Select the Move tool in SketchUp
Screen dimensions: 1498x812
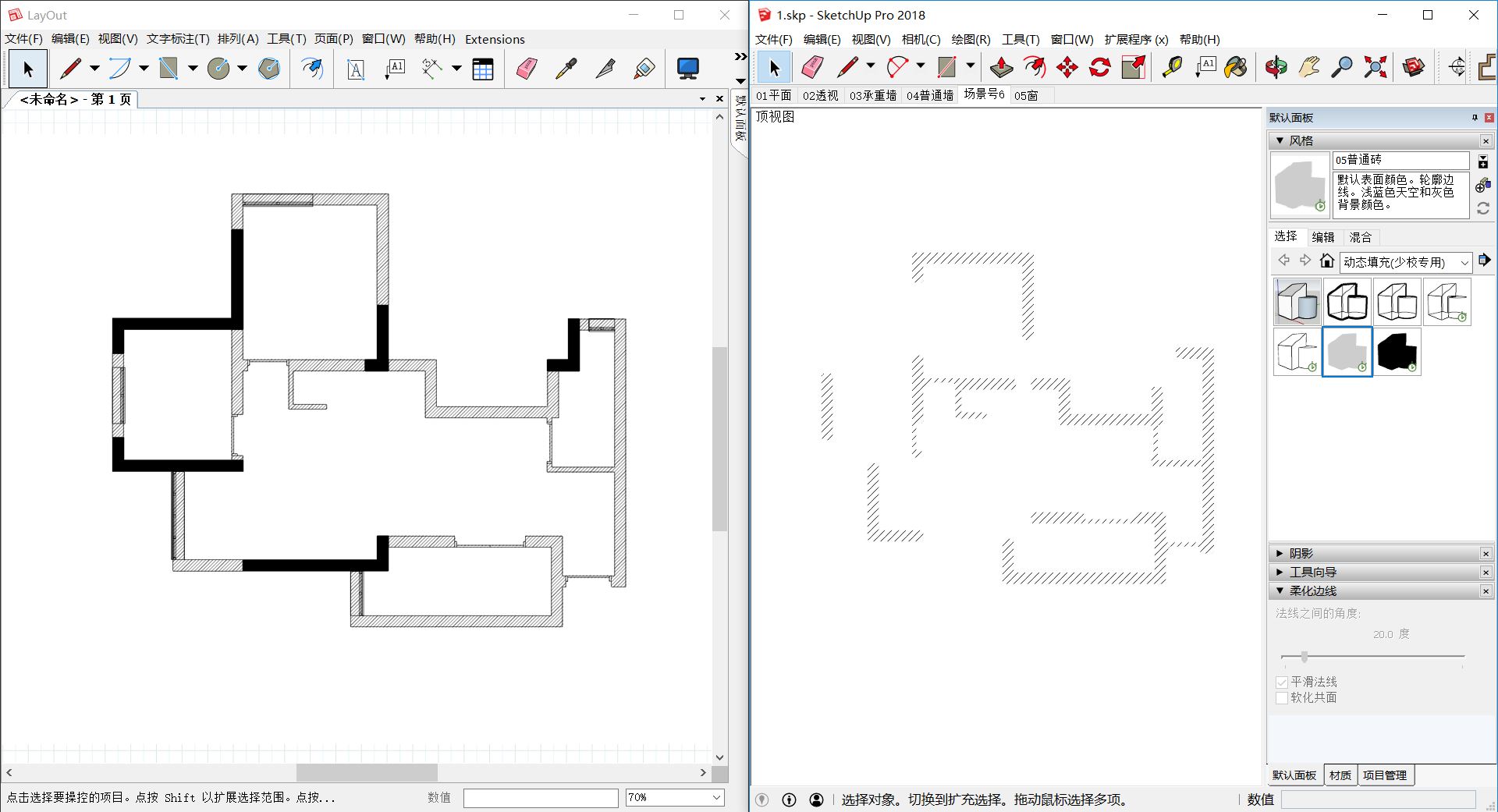[x=1067, y=68]
